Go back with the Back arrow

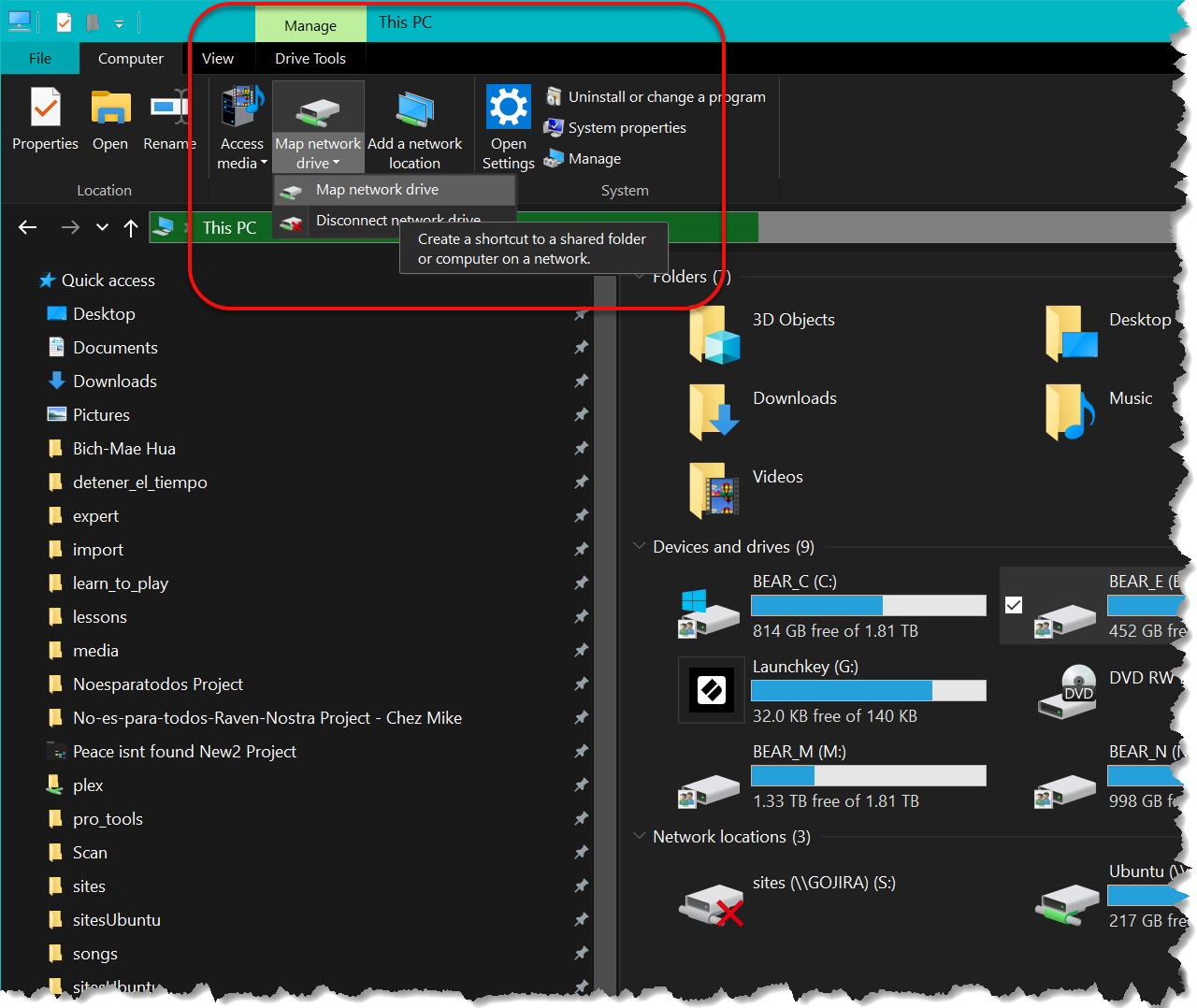pyautogui.click(x=28, y=227)
